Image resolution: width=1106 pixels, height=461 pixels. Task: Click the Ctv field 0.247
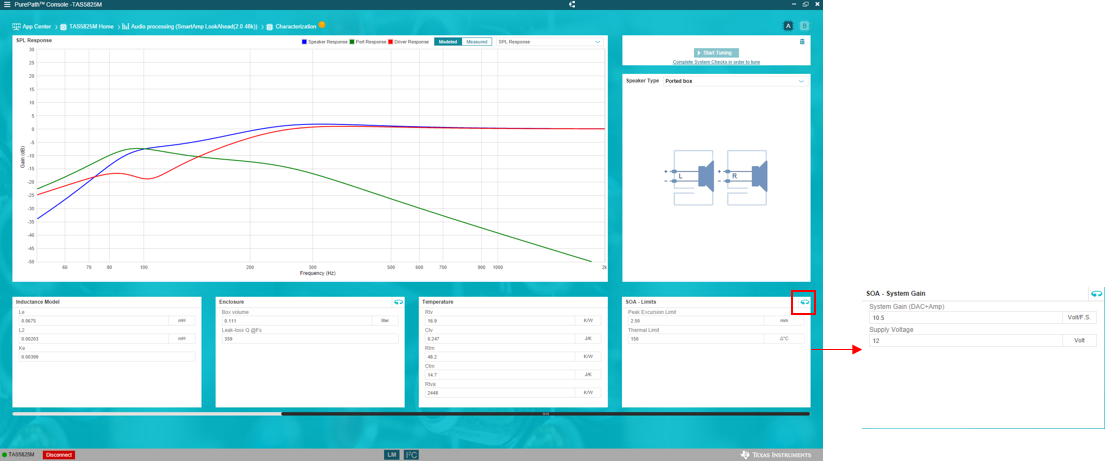(x=499, y=338)
